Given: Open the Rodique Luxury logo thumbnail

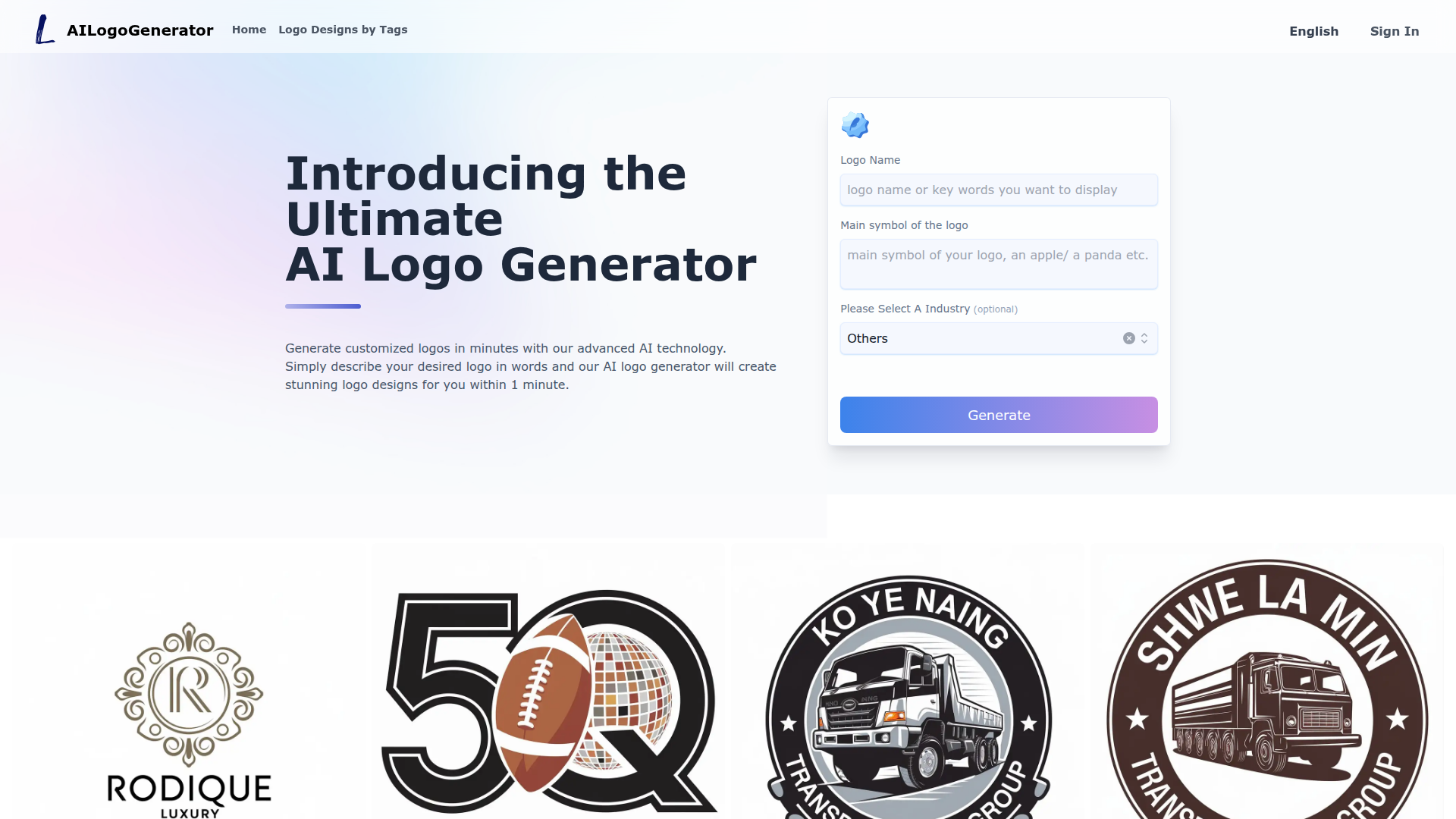Looking at the screenshot, I should pos(189,682).
